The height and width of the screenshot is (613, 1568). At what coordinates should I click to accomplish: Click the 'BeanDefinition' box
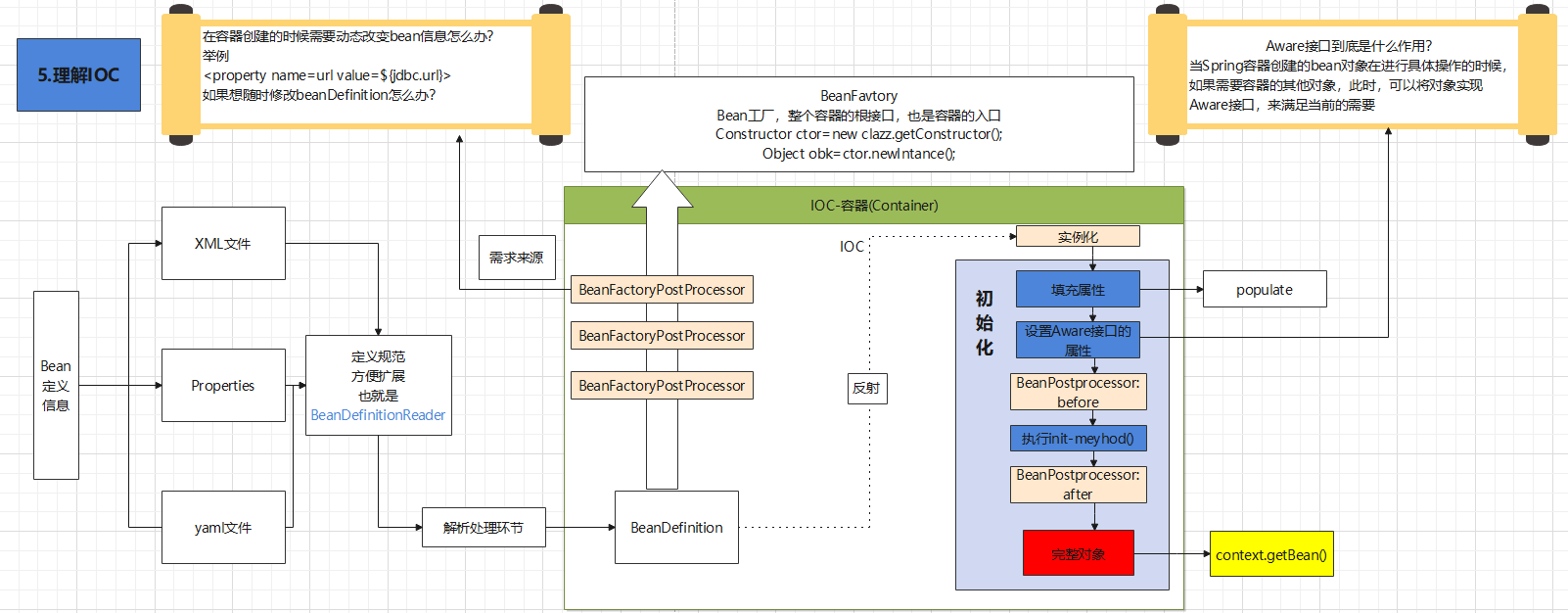pyautogui.click(x=676, y=527)
